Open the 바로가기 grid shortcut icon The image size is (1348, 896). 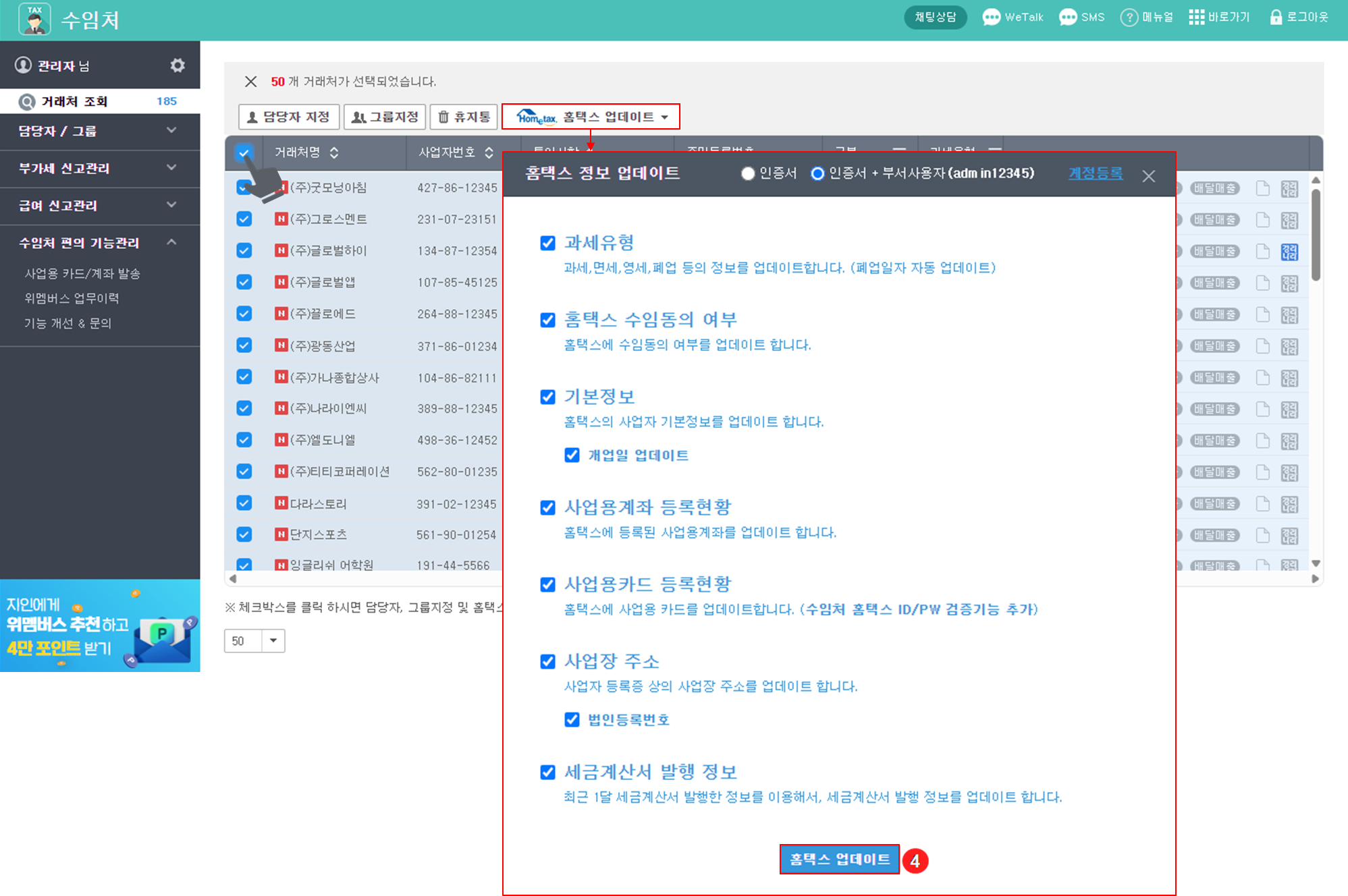point(1196,18)
